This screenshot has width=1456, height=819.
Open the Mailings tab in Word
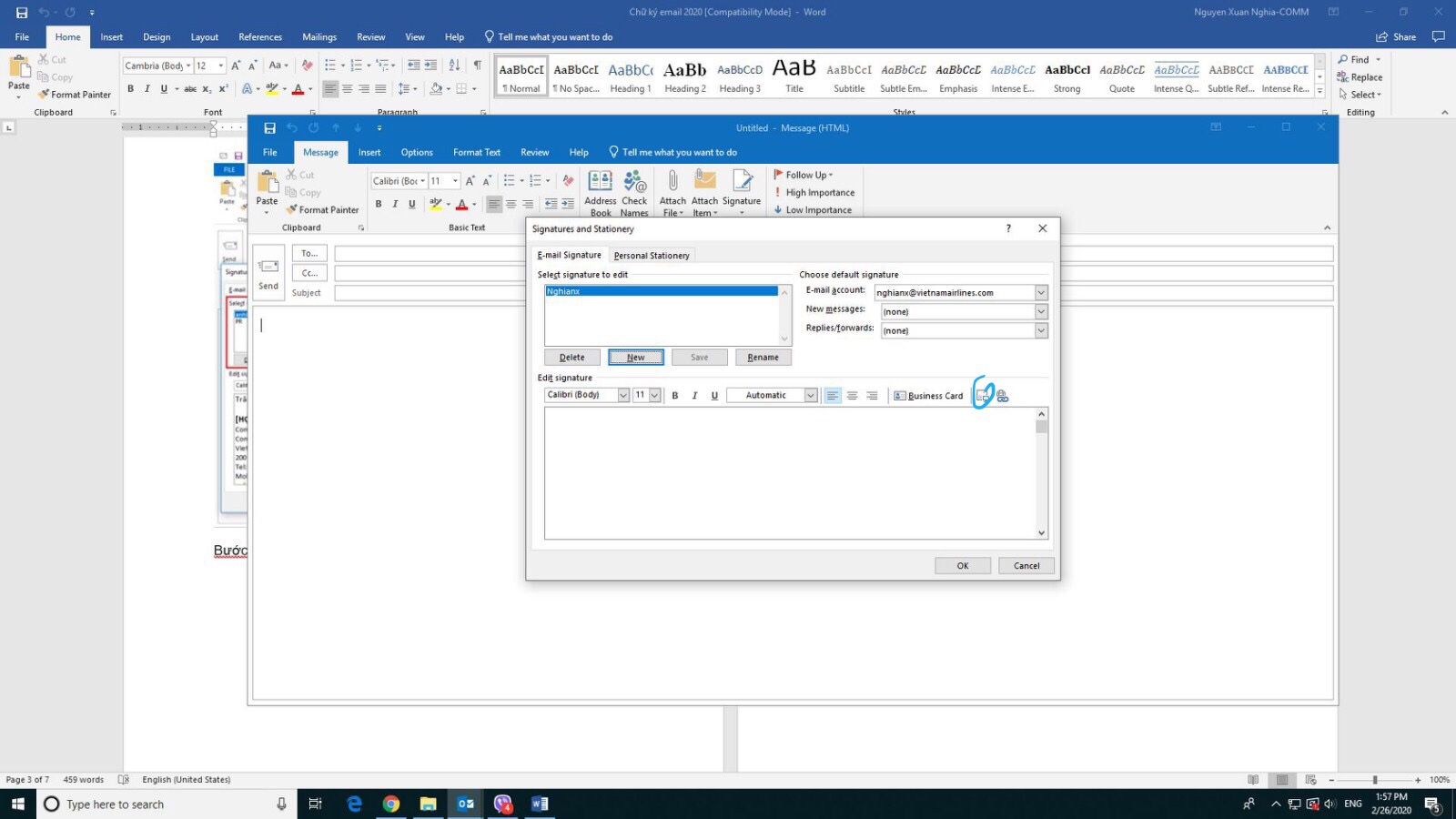(x=319, y=37)
